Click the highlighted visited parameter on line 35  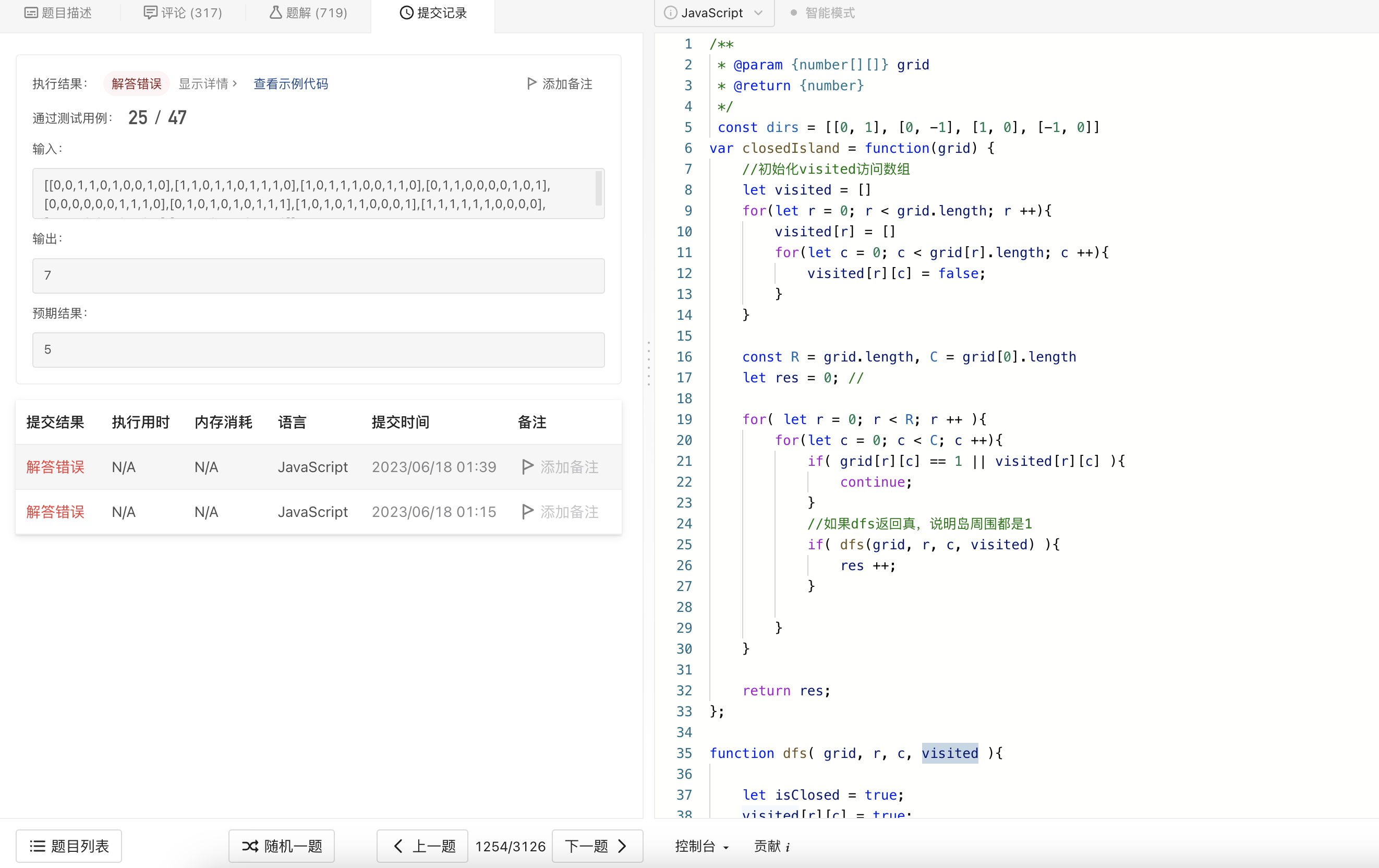pos(949,753)
